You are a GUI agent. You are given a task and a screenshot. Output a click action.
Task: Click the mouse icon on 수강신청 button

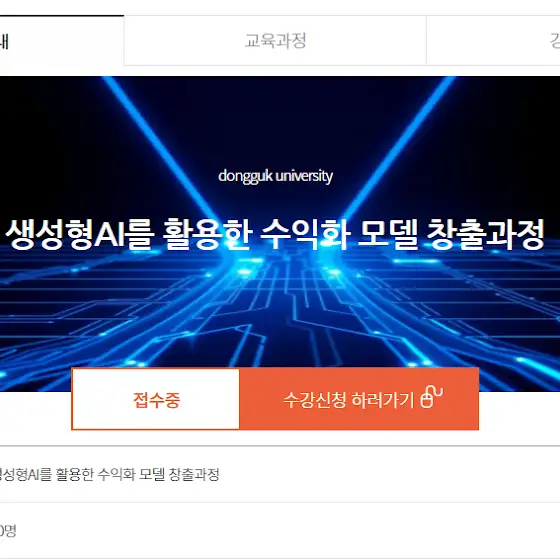[432, 396]
